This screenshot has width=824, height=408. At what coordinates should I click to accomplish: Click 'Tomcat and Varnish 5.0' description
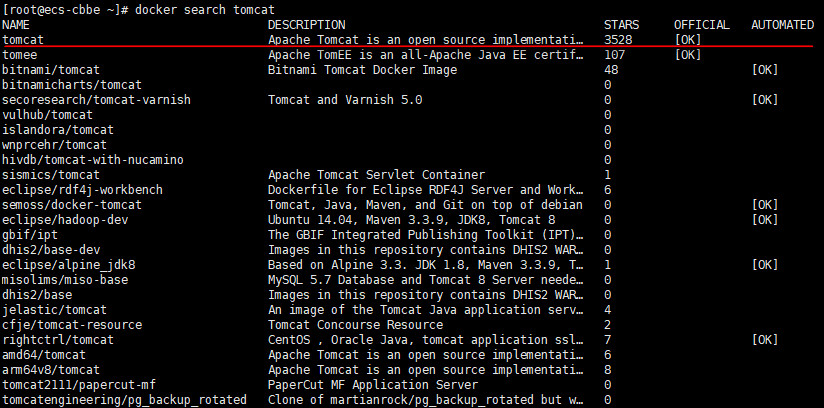coord(345,100)
